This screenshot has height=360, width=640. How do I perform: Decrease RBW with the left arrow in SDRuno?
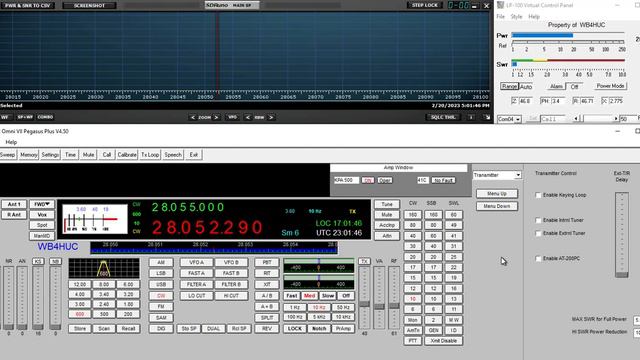pyautogui.click(x=248, y=118)
